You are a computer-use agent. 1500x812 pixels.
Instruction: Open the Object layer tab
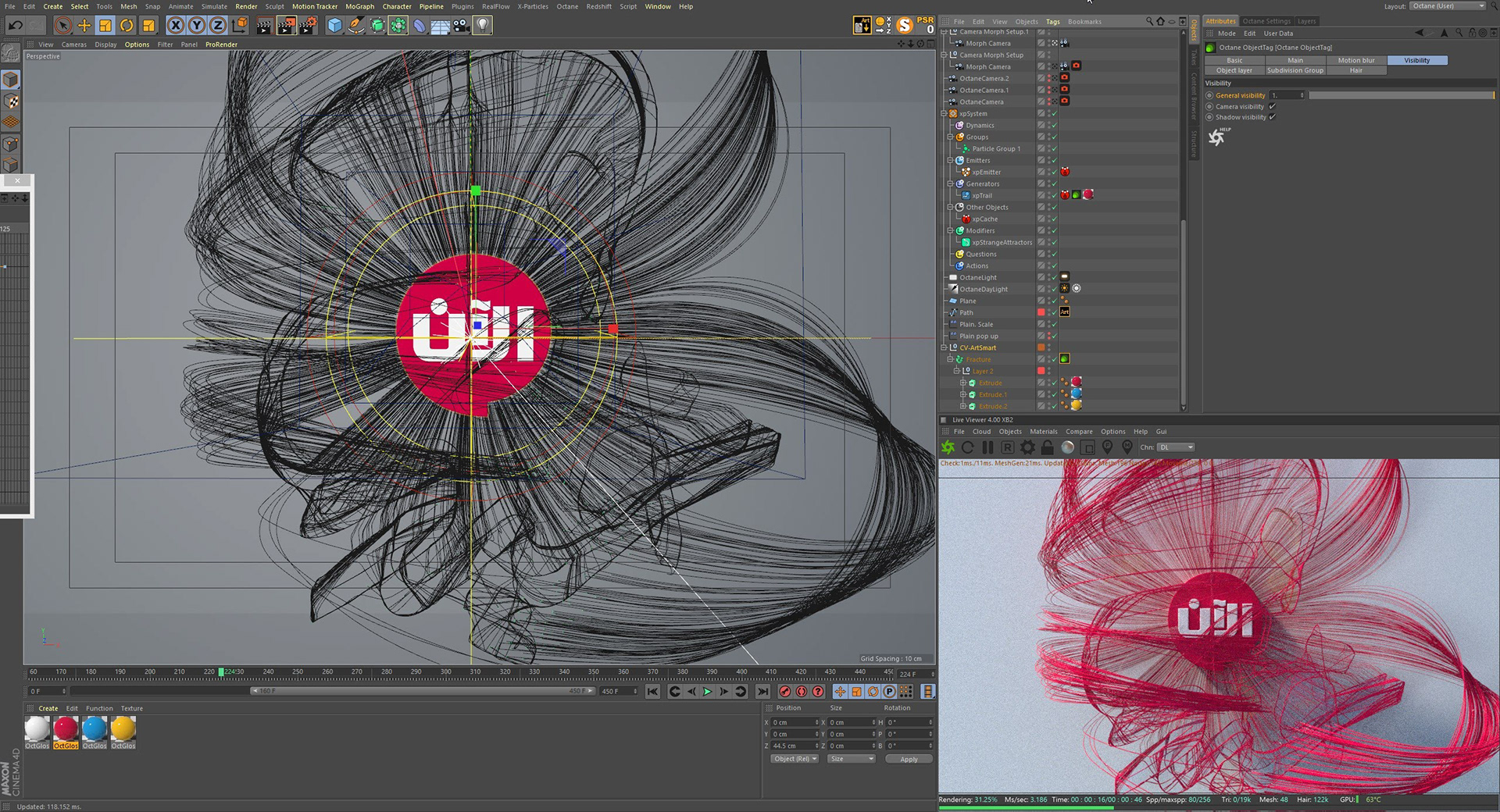tap(1234, 70)
